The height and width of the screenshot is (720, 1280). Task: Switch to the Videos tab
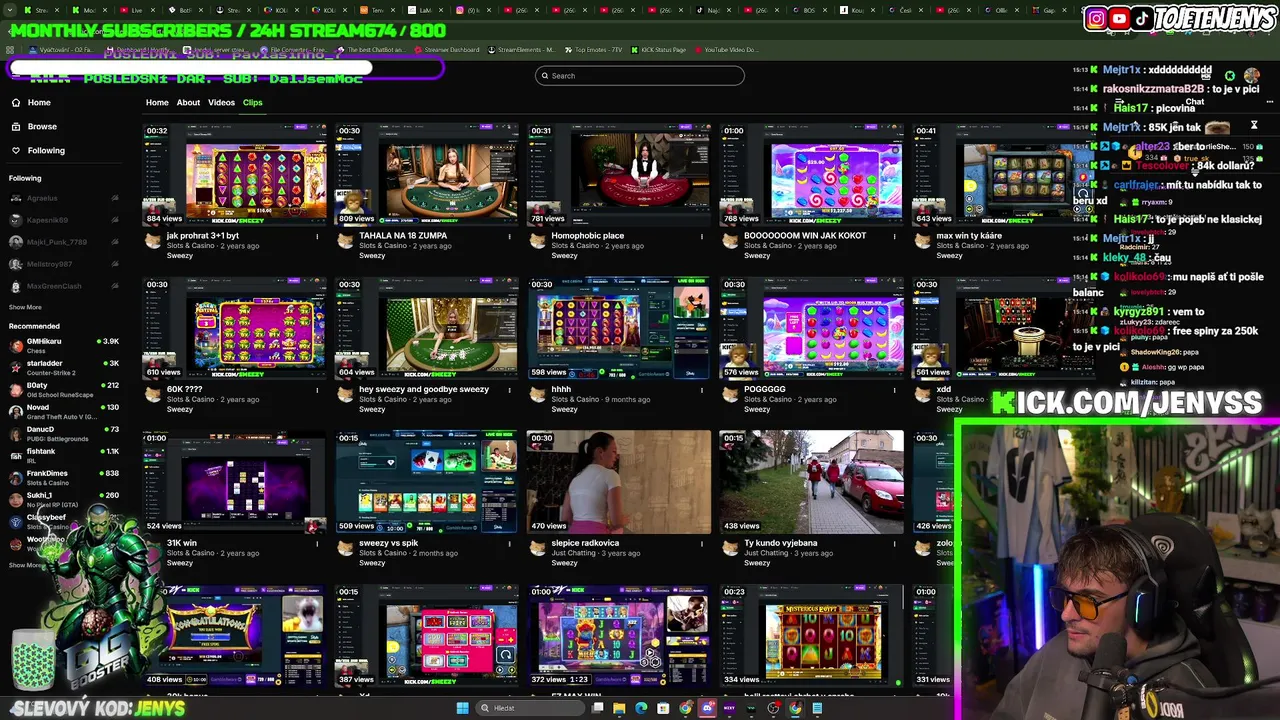(x=221, y=102)
